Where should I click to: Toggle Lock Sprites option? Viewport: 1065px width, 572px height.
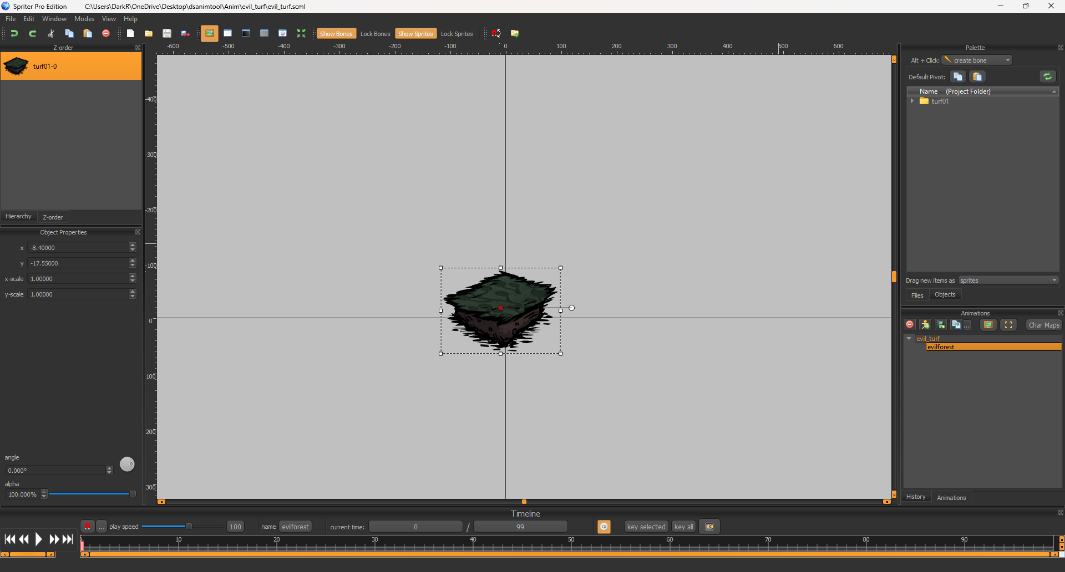click(x=457, y=34)
